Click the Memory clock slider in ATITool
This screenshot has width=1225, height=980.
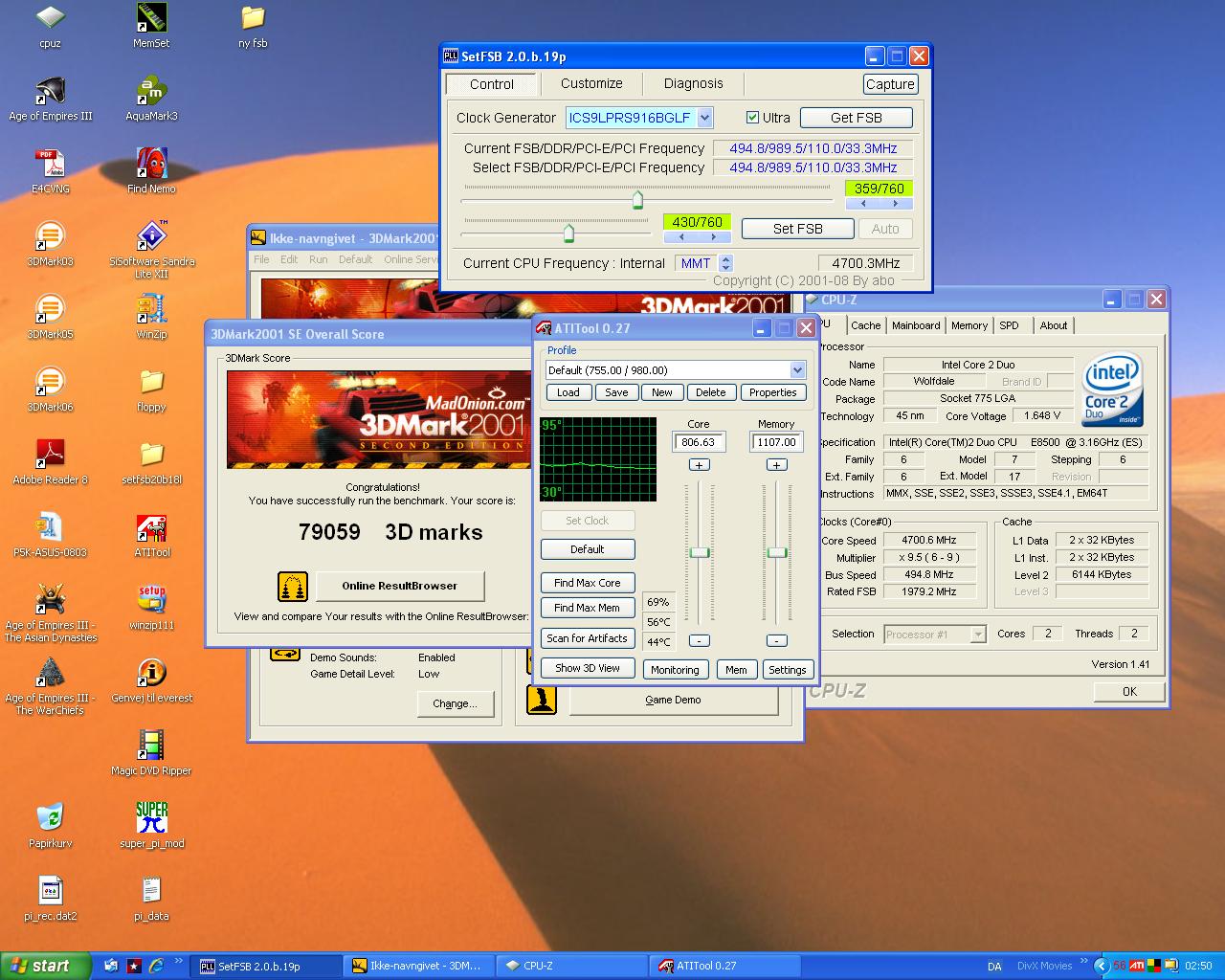tap(777, 552)
